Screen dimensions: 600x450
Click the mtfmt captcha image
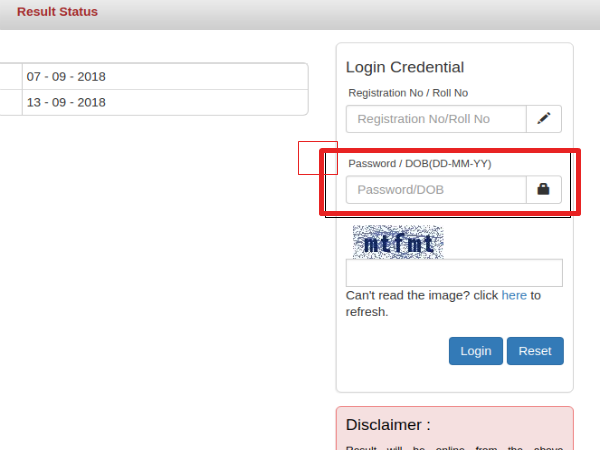398,242
